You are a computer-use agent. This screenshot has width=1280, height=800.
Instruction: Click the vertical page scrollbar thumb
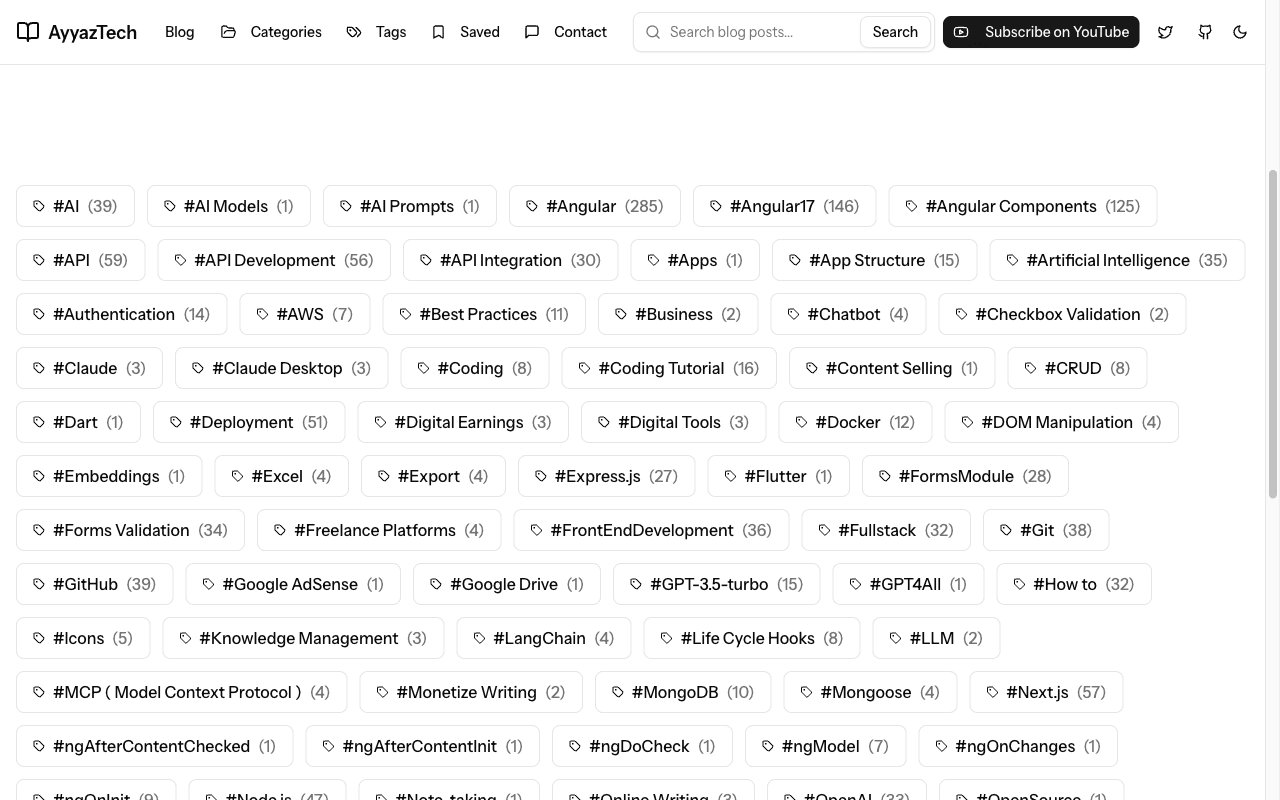coord(1273,333)
